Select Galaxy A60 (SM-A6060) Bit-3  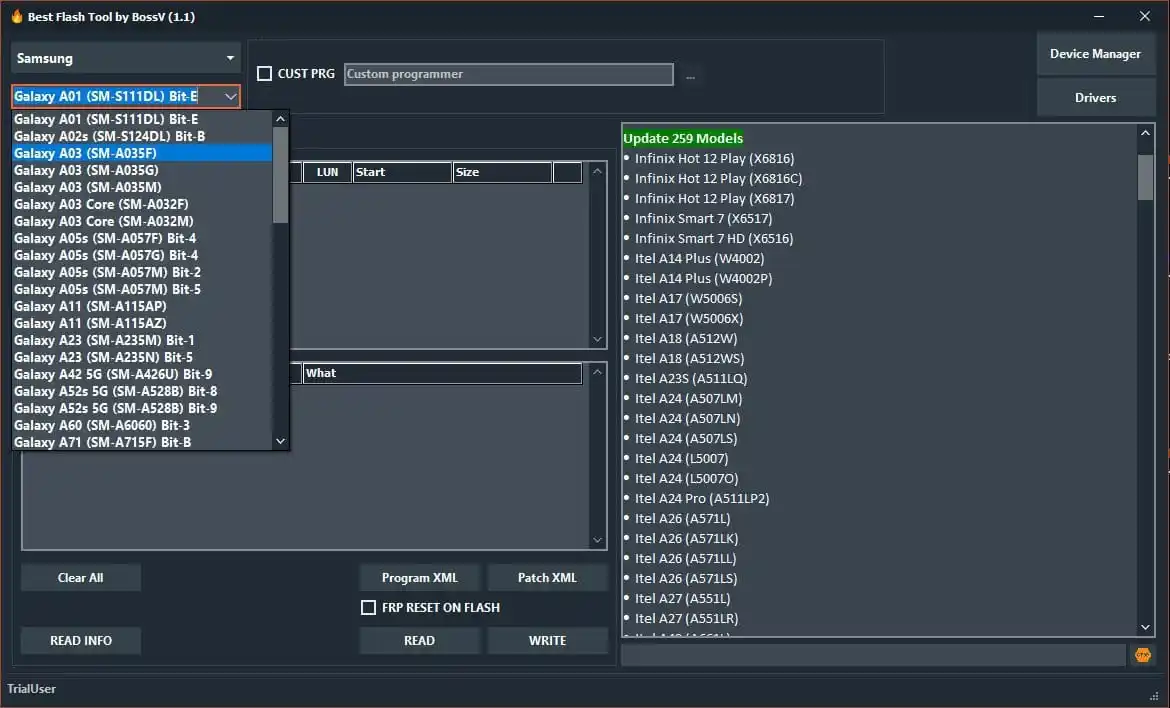(x=142, y=425)
